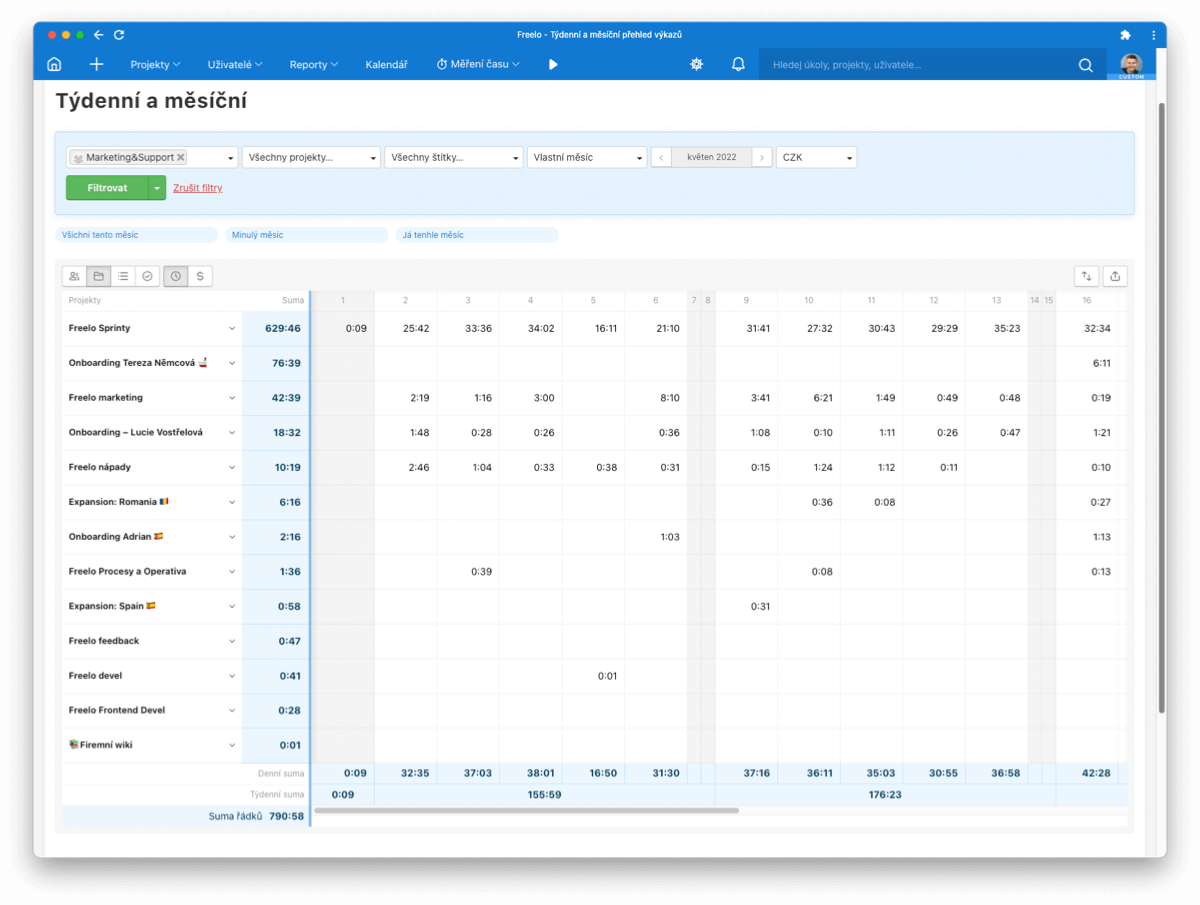Click the weekly sum 155:59

pos(544,795)
